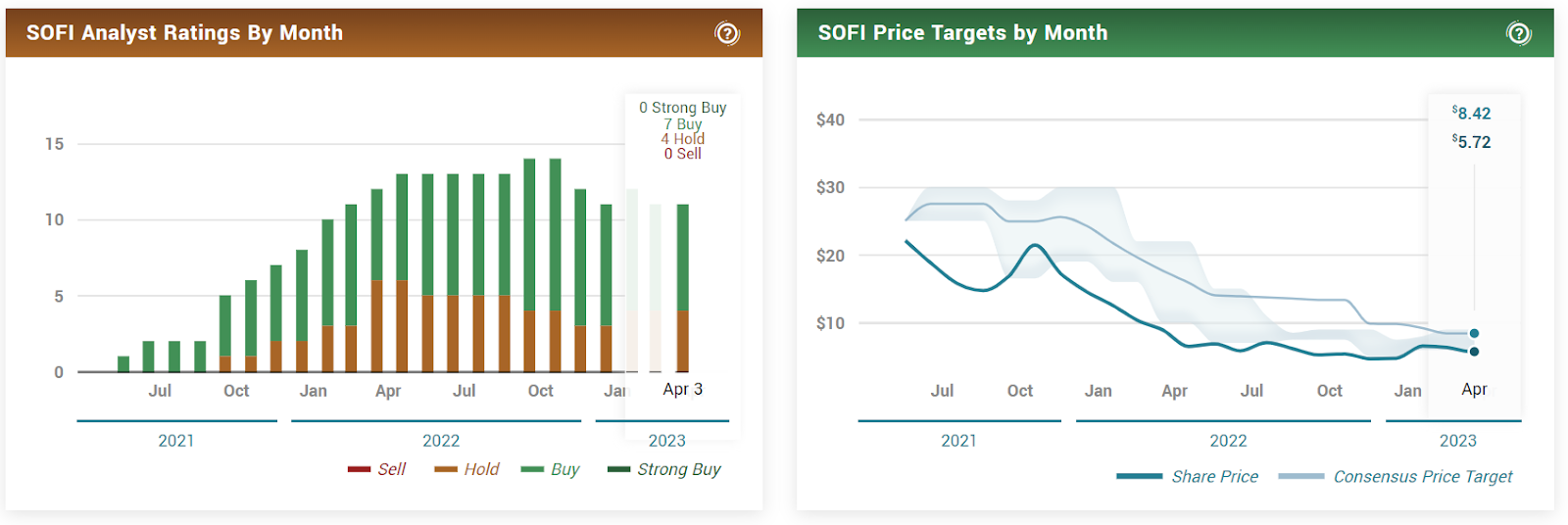The height and width of the screenshot is (525, 1568).
Task: Click help icon on Price Targets panel
Action: tap(1518, 33)
